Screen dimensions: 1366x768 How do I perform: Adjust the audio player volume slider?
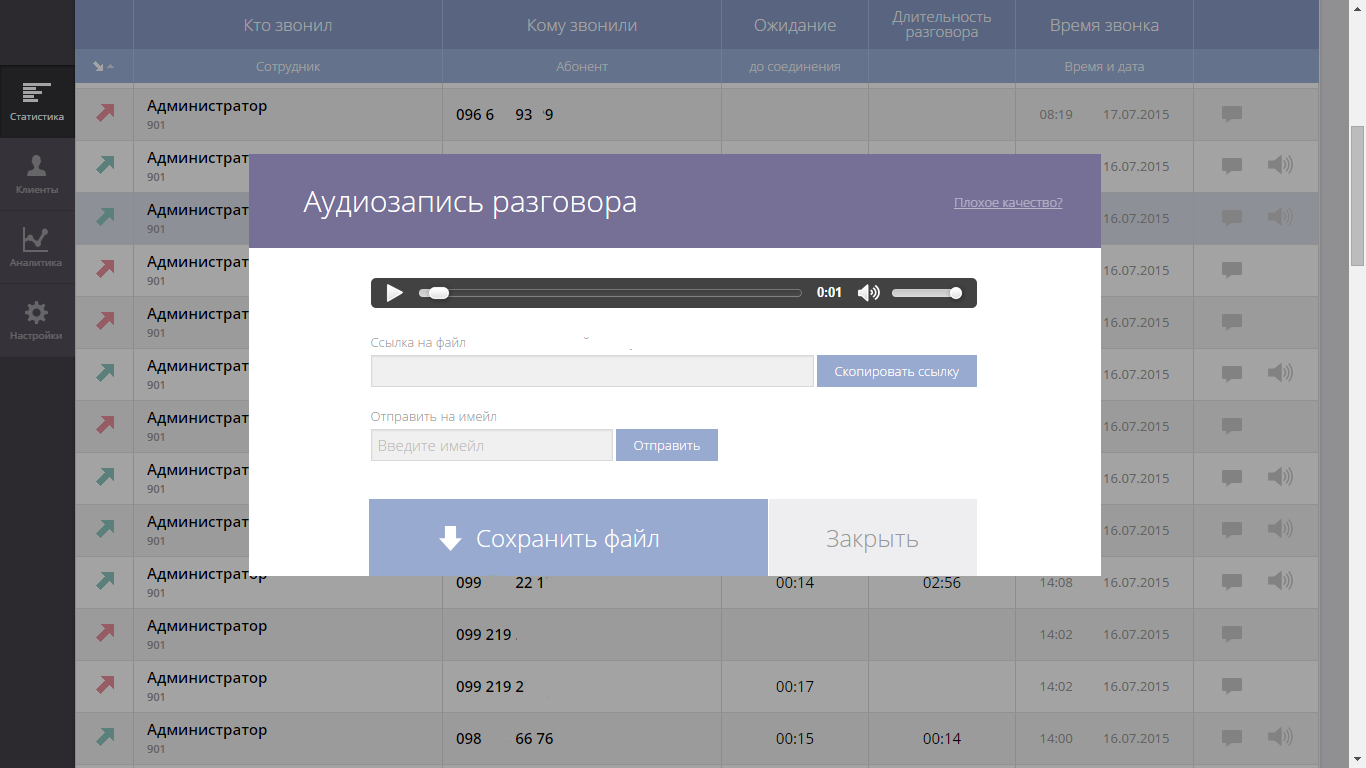(x=926, y=293)
